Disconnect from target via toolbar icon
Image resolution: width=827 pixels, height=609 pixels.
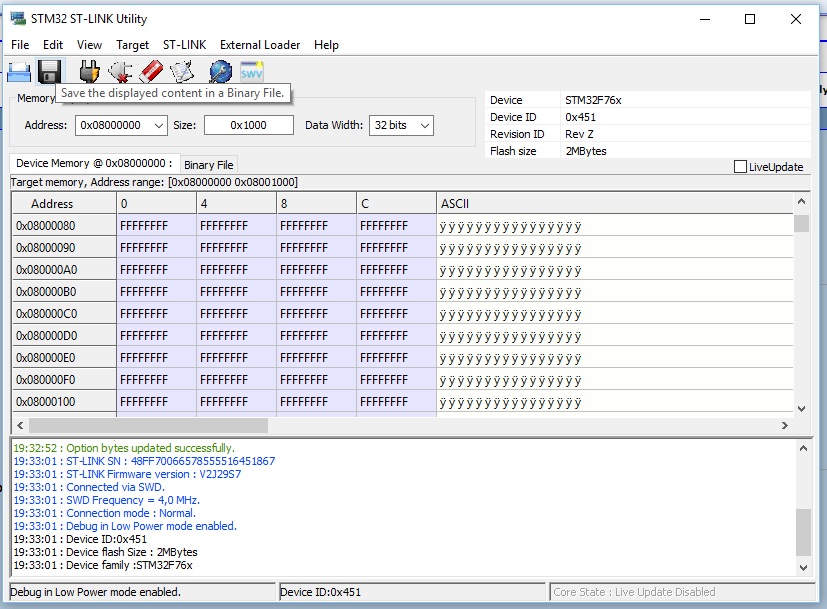click(x=120, y=72)
